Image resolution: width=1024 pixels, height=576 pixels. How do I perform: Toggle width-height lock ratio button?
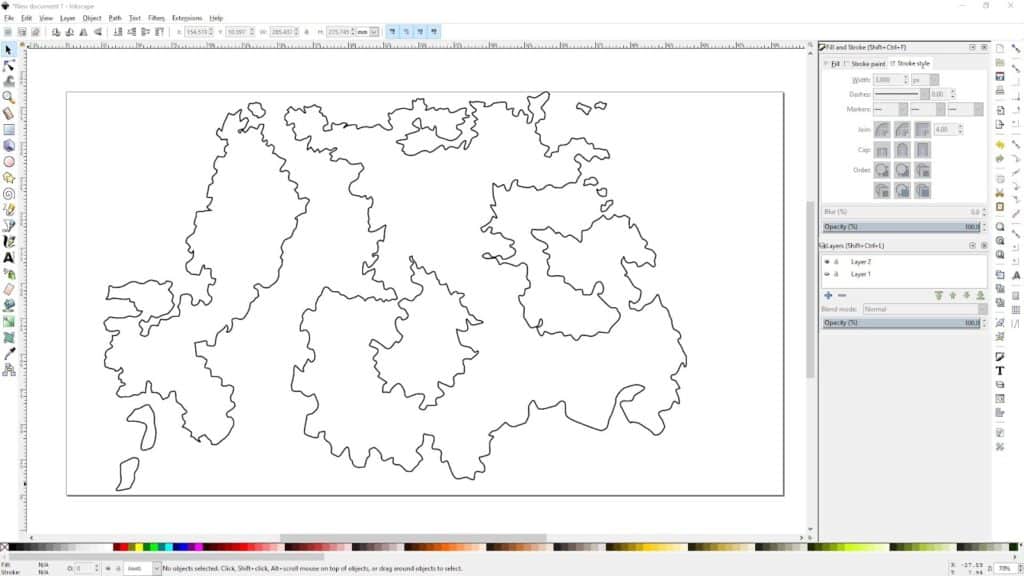pyautogui.click(x=306, y=31)
